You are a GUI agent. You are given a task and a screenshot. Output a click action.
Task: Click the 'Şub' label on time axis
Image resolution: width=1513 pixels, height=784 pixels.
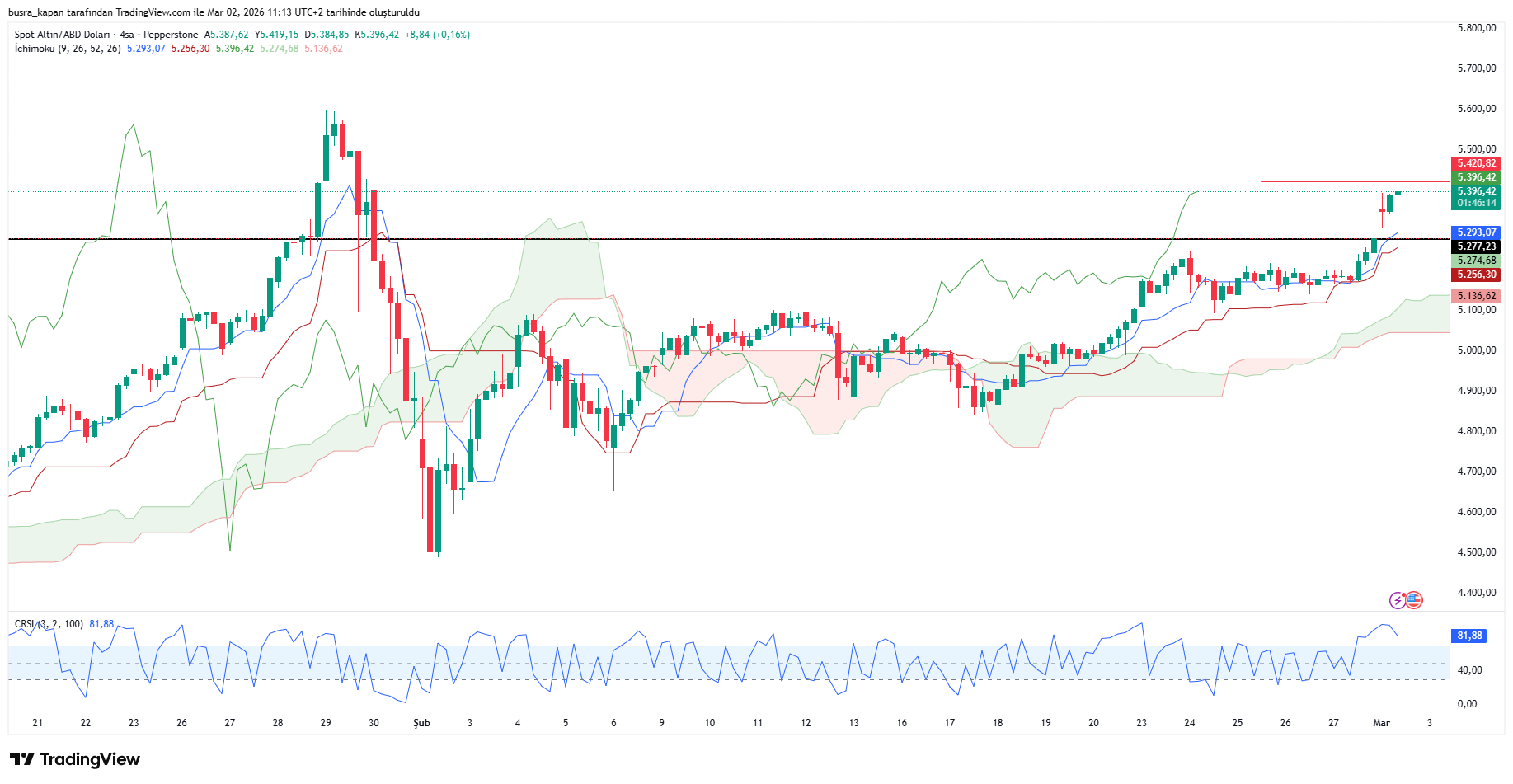(421, 723)
